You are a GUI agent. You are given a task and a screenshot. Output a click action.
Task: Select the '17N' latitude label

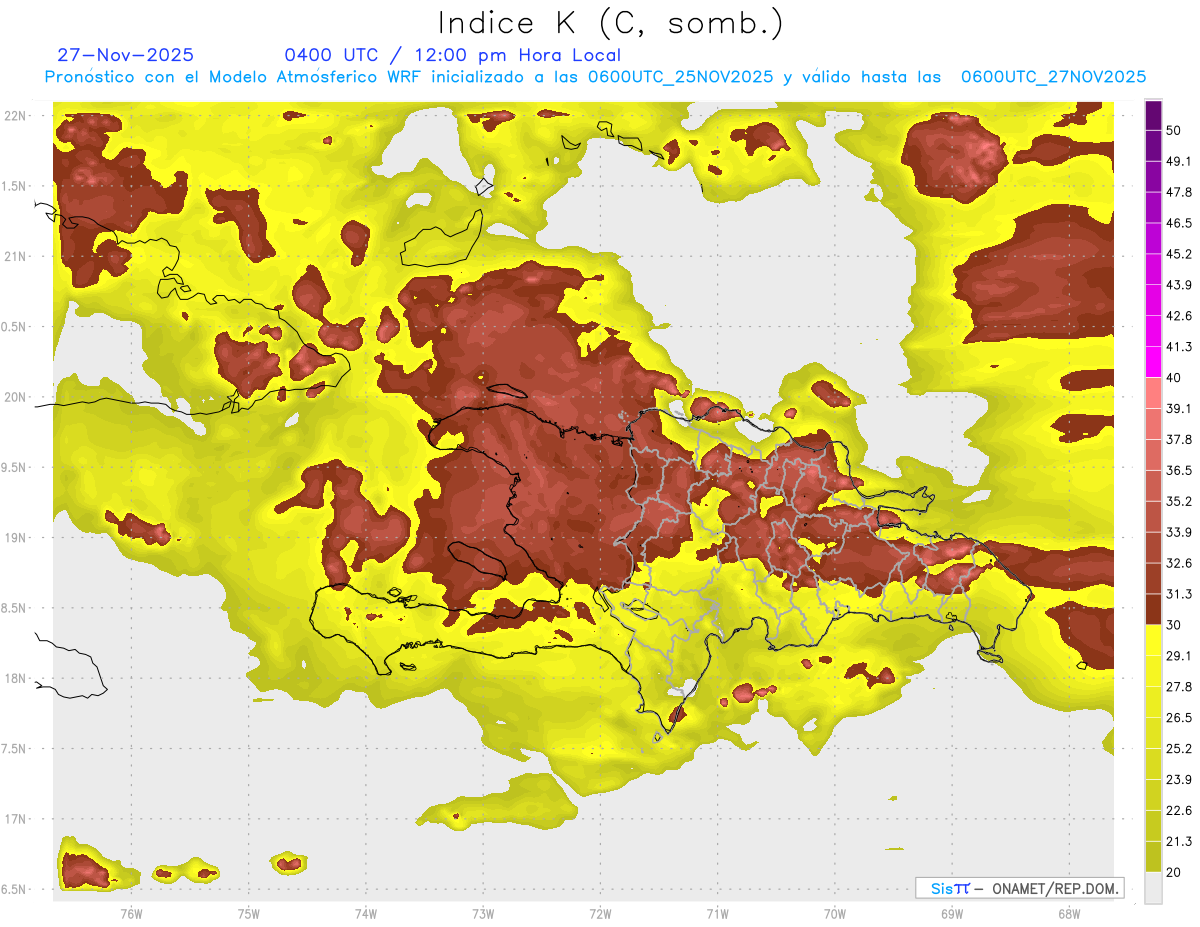coord(15,820)
